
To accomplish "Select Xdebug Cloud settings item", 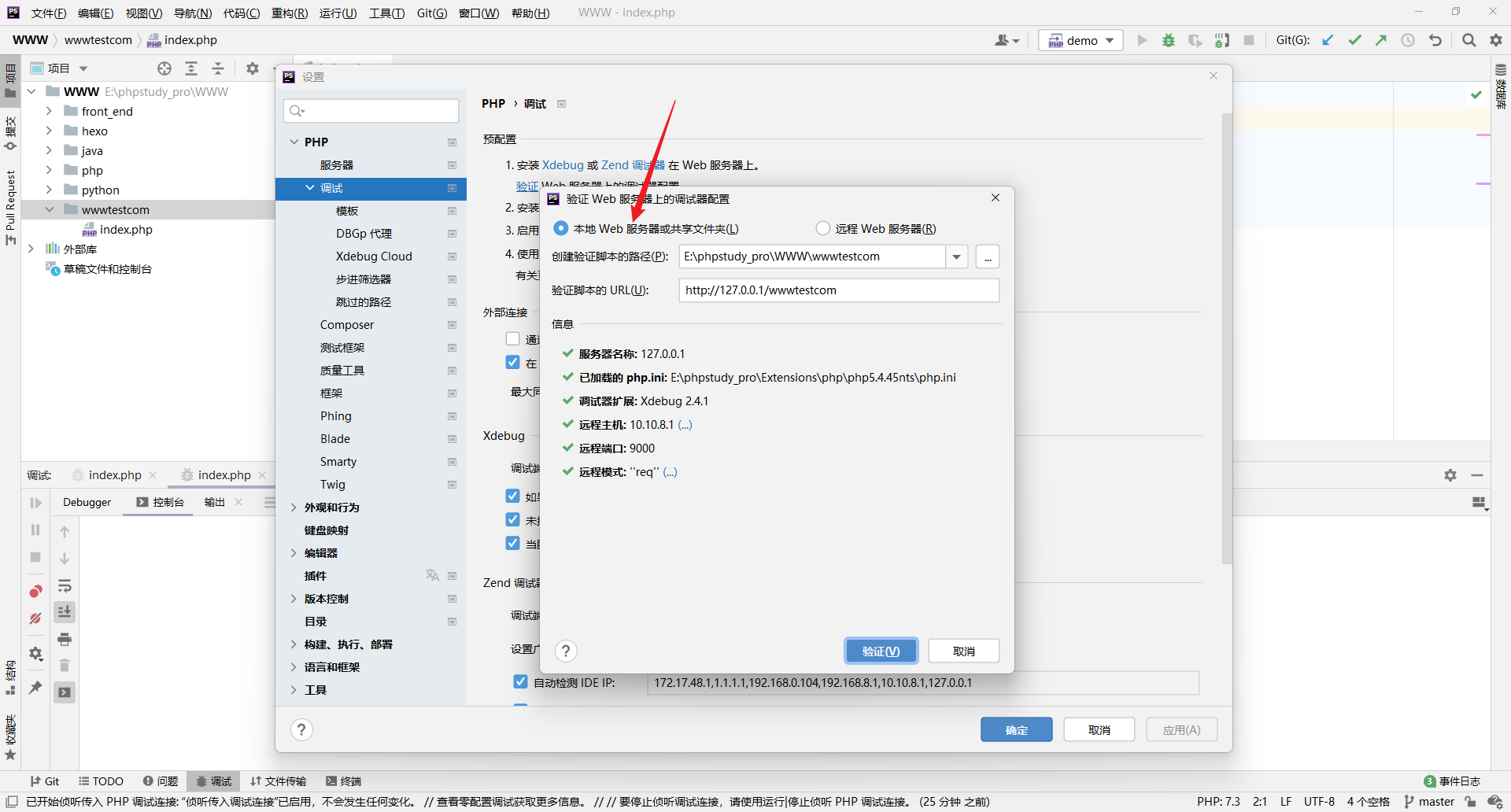I will (x=374, y=257).
